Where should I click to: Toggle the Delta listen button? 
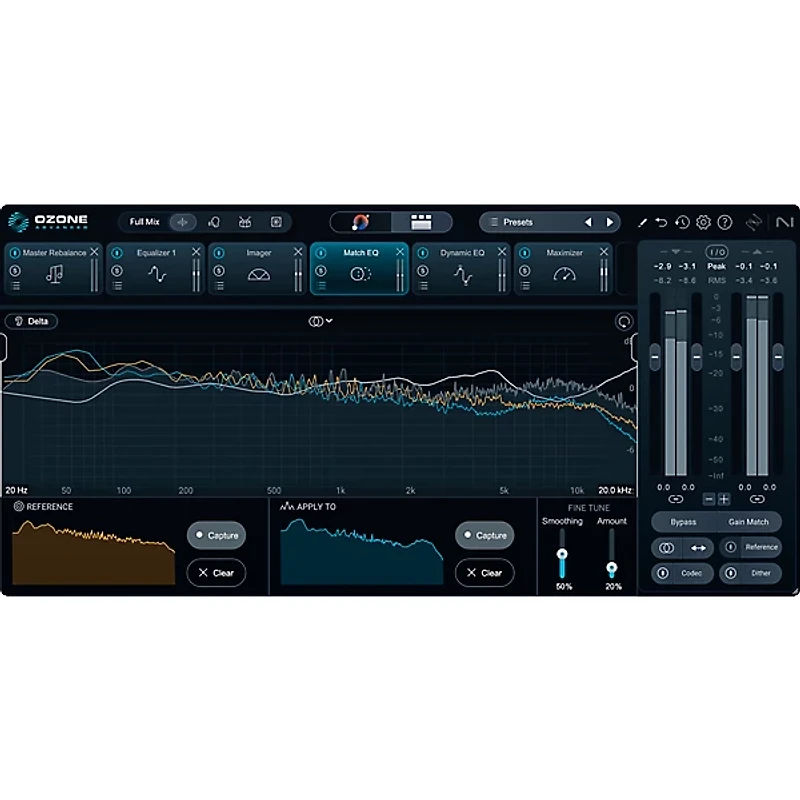click(31, 321)
